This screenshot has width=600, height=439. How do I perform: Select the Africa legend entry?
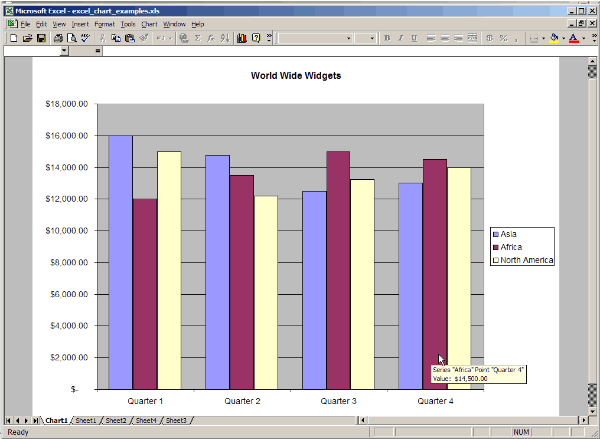(512, 246)
